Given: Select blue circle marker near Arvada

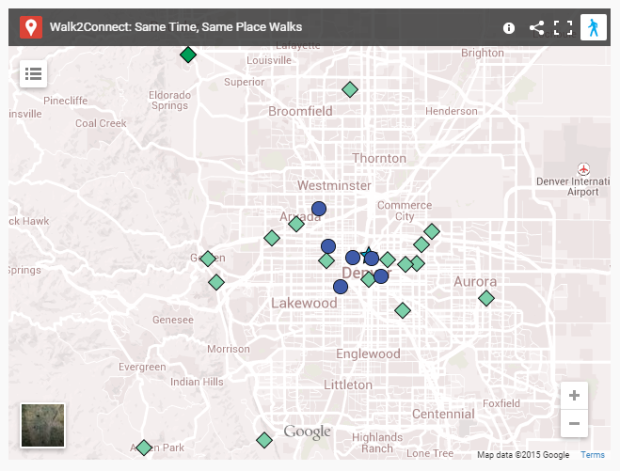Looking at the screenshot, I should pos(319,208).
